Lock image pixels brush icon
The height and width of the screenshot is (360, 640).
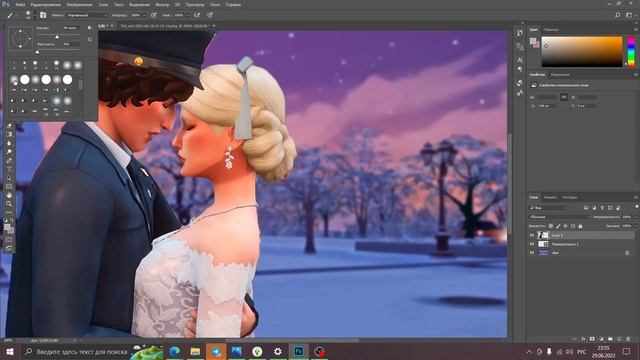(558, 226)
